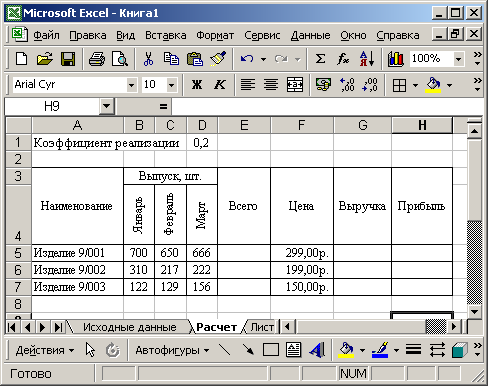This screenshot has height=386, width=488.
Task: Click the cell with price 299,00р.
Action: [x=302, y=253]
